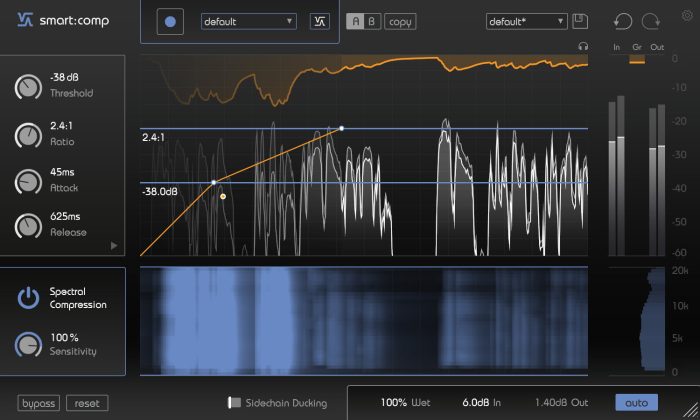
Task: Click the undo arrow icon
Action: click(x=623, y=21)
